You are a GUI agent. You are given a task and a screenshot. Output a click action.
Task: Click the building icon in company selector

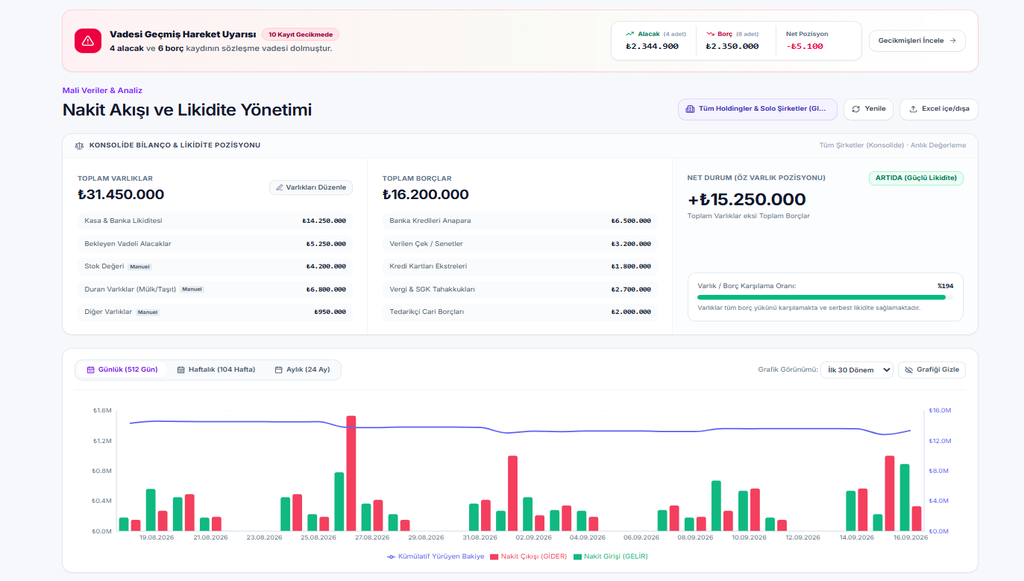coord(690,109)
